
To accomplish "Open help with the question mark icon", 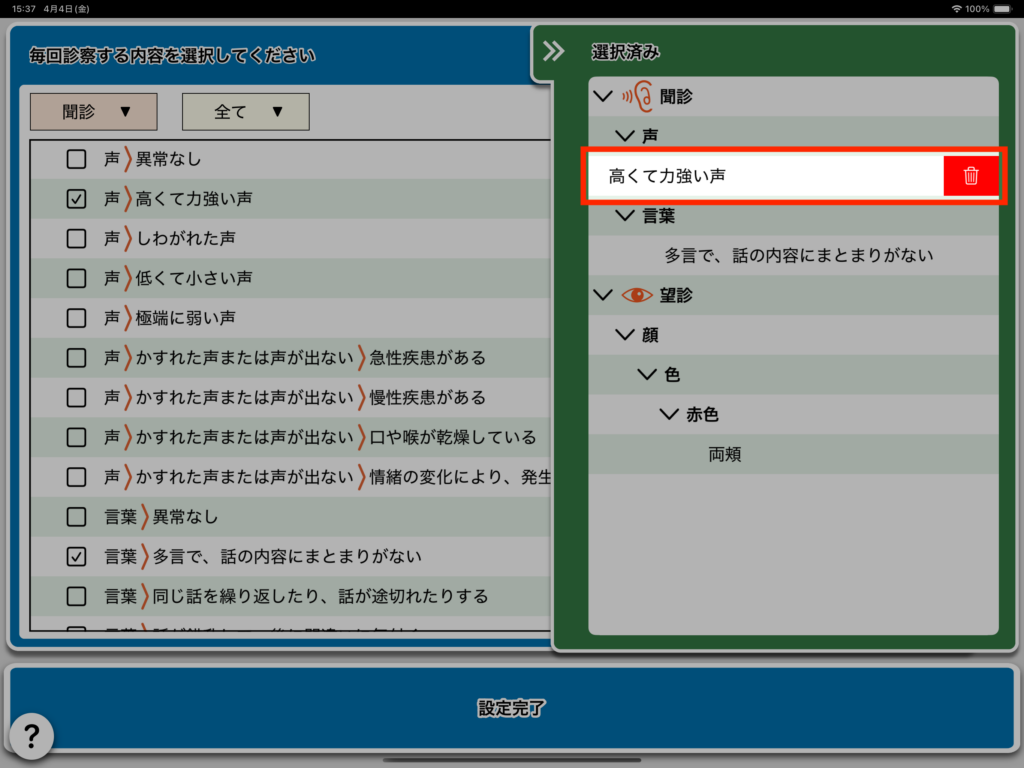I will pos(31,736).
